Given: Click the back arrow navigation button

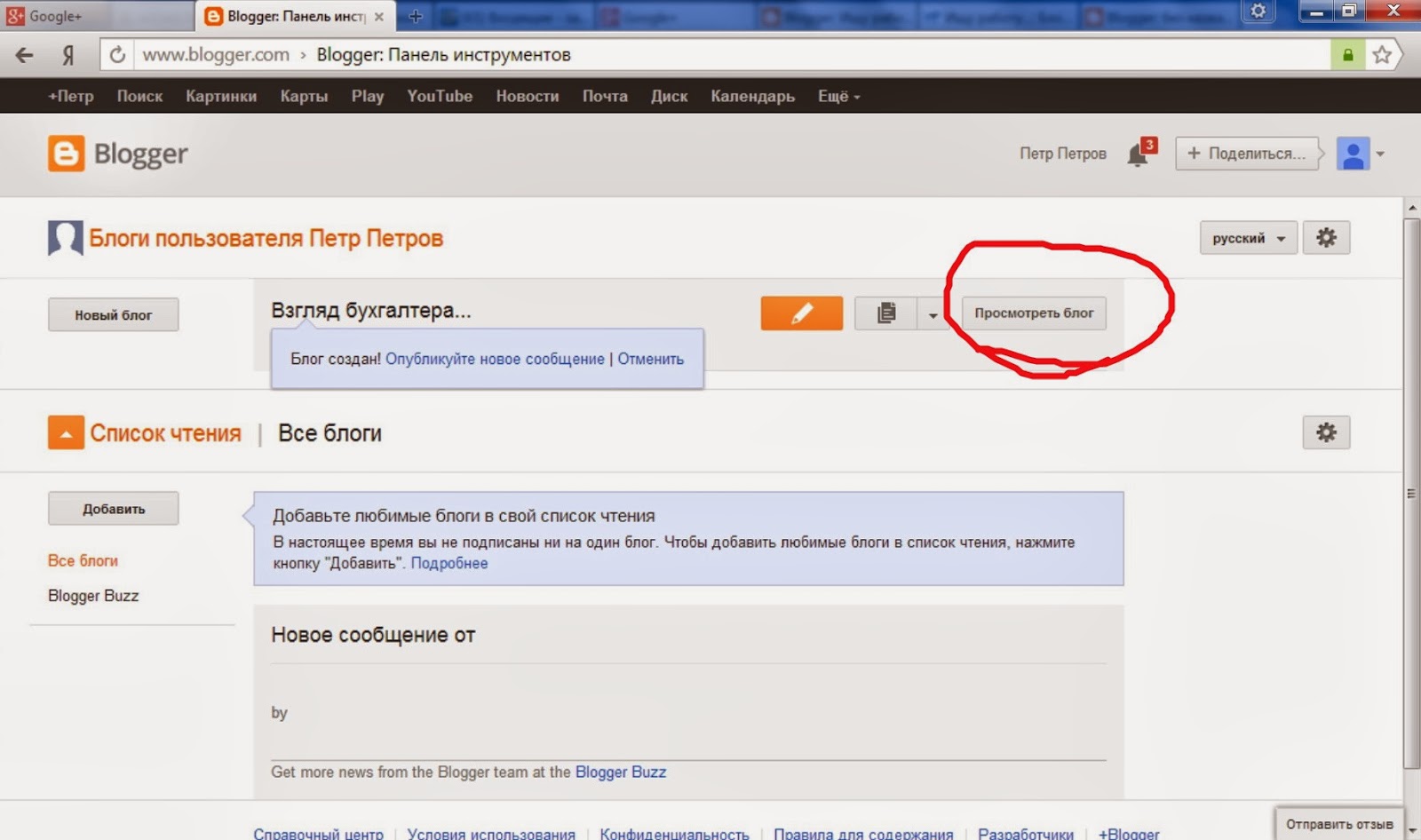Looking at the screenshot, I should click(25, 55).
